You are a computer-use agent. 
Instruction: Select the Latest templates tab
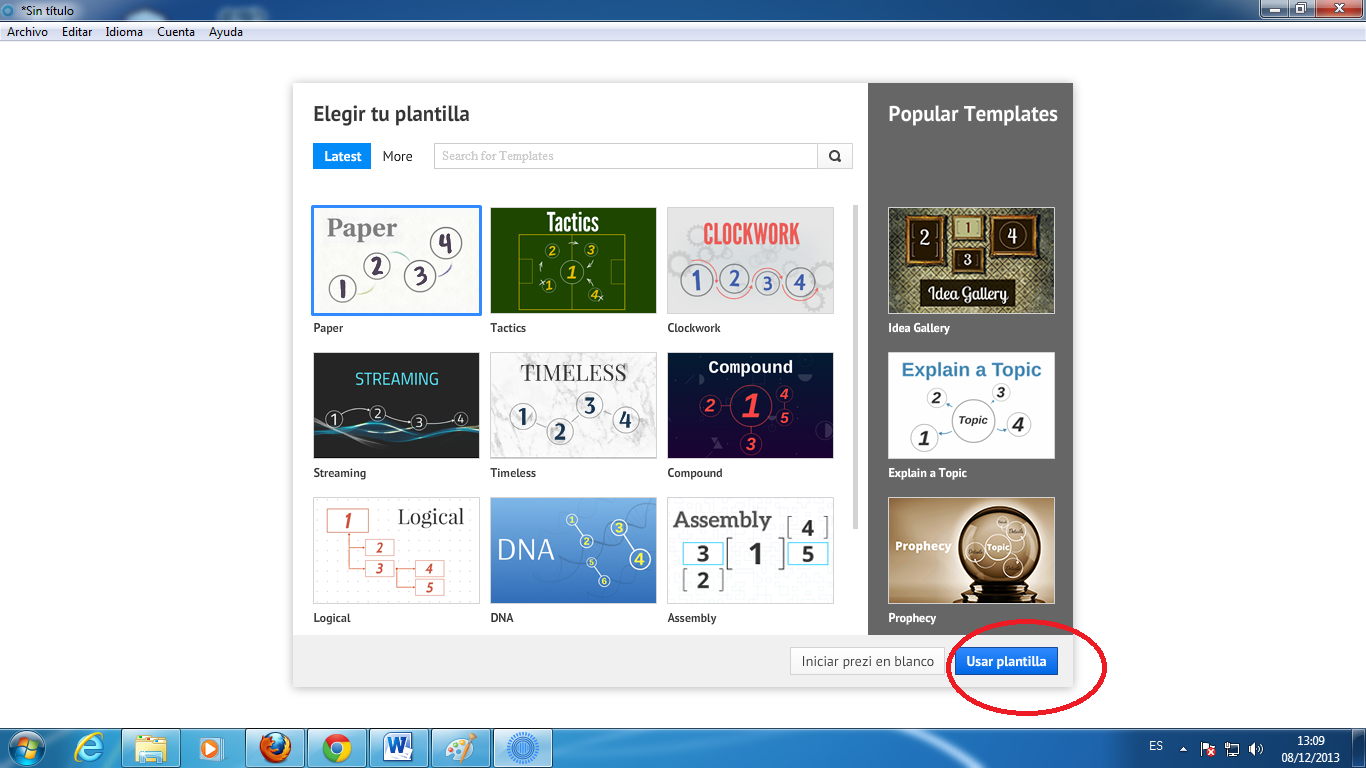pyautogui.click(x=341, y=156)
